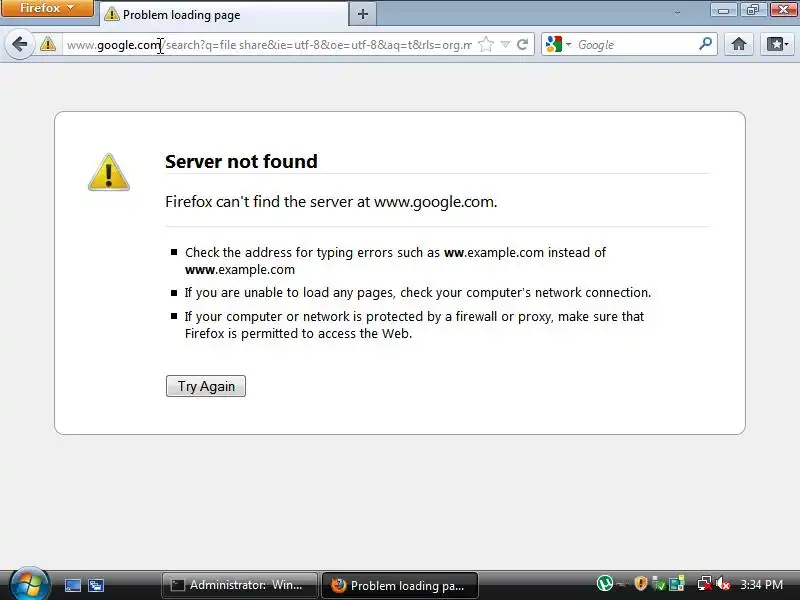The image size is (800, 600).
Task: Go to the home page
Action: (738, 44)
